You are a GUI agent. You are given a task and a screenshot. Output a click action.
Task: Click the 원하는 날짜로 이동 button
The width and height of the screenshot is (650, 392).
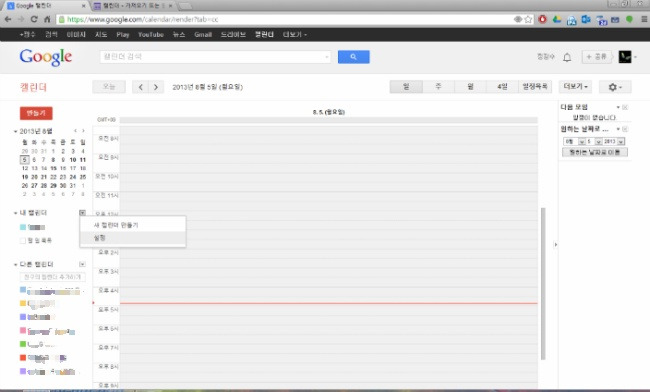coord(595,152)
